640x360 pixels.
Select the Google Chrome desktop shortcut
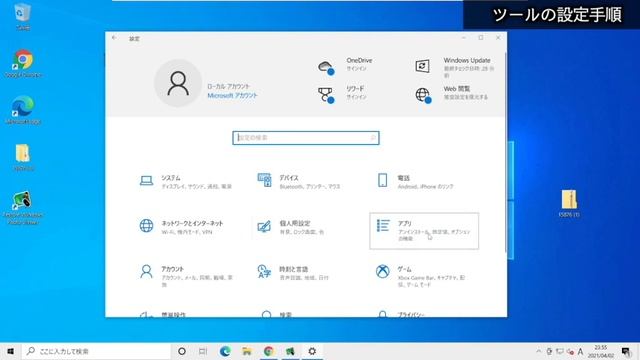coord(23,64)
